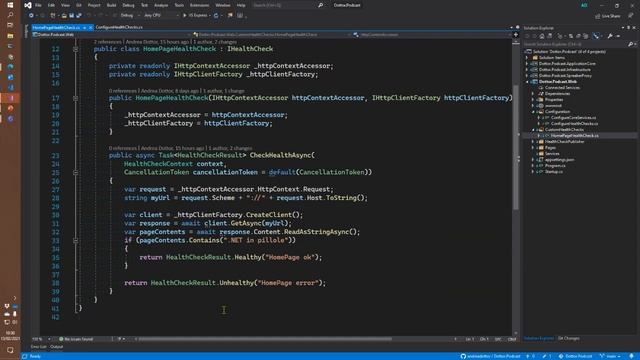Select the Pages folder
The width and height of the screenshot is (640, 360).
point(550,148)
